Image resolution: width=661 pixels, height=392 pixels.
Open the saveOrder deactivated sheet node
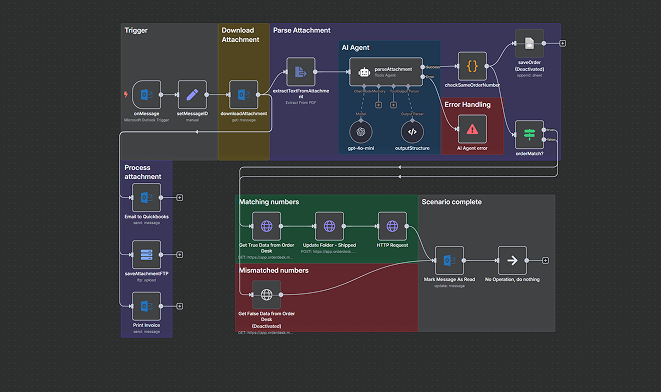[529, 43]
